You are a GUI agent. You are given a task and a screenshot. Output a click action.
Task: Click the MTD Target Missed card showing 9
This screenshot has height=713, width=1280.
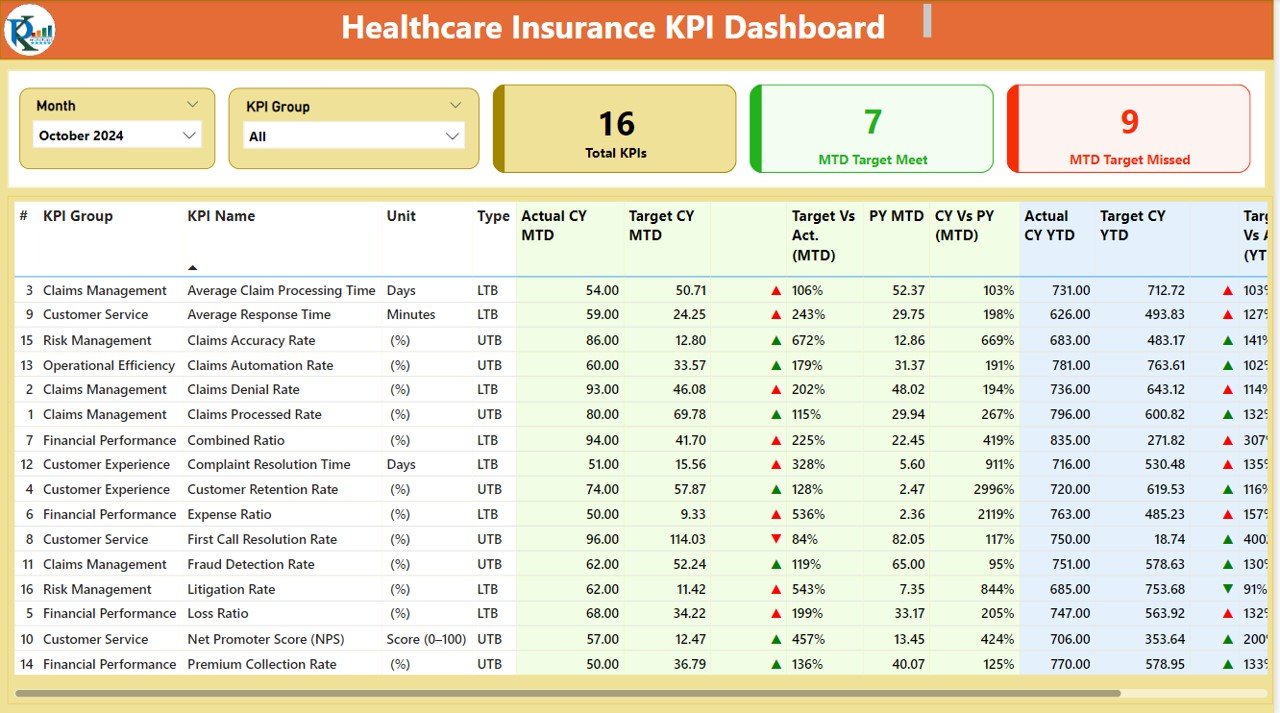pyautogui.click(x=1129, y=129)
